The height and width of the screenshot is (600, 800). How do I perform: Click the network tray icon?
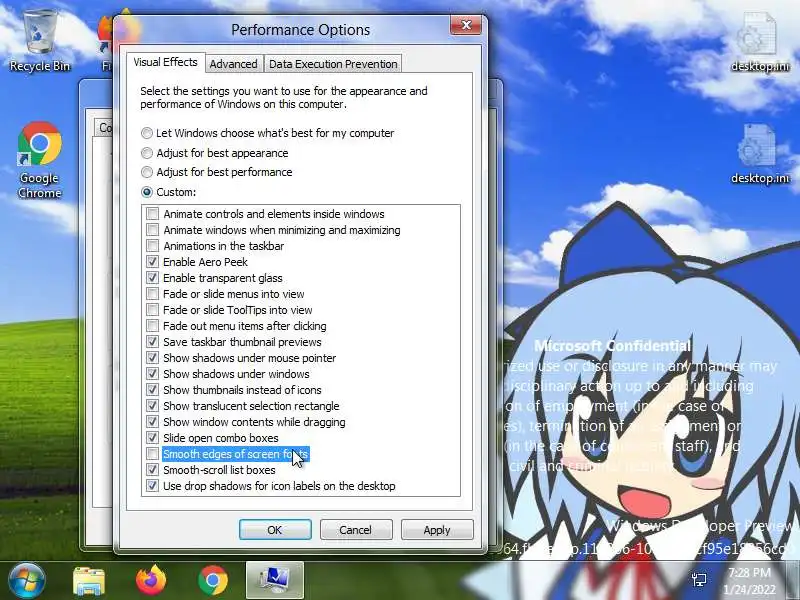(x=699, y=580)
